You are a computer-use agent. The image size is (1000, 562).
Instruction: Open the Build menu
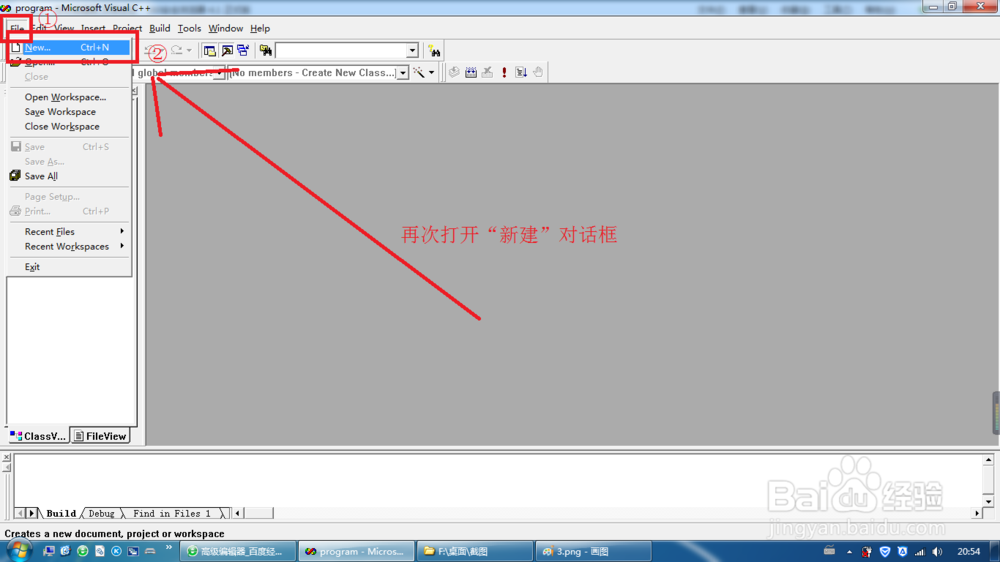(x=159, y=28)
